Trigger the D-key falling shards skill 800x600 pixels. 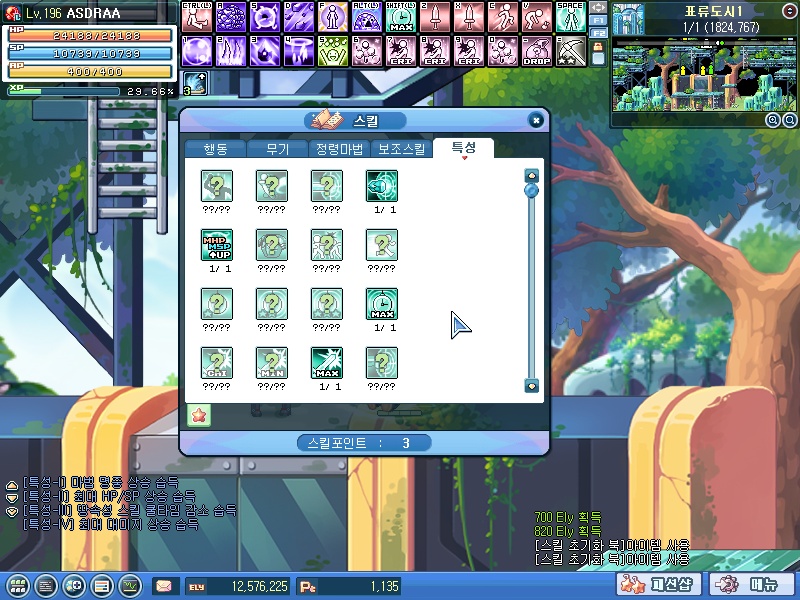[x=299, y=17]
